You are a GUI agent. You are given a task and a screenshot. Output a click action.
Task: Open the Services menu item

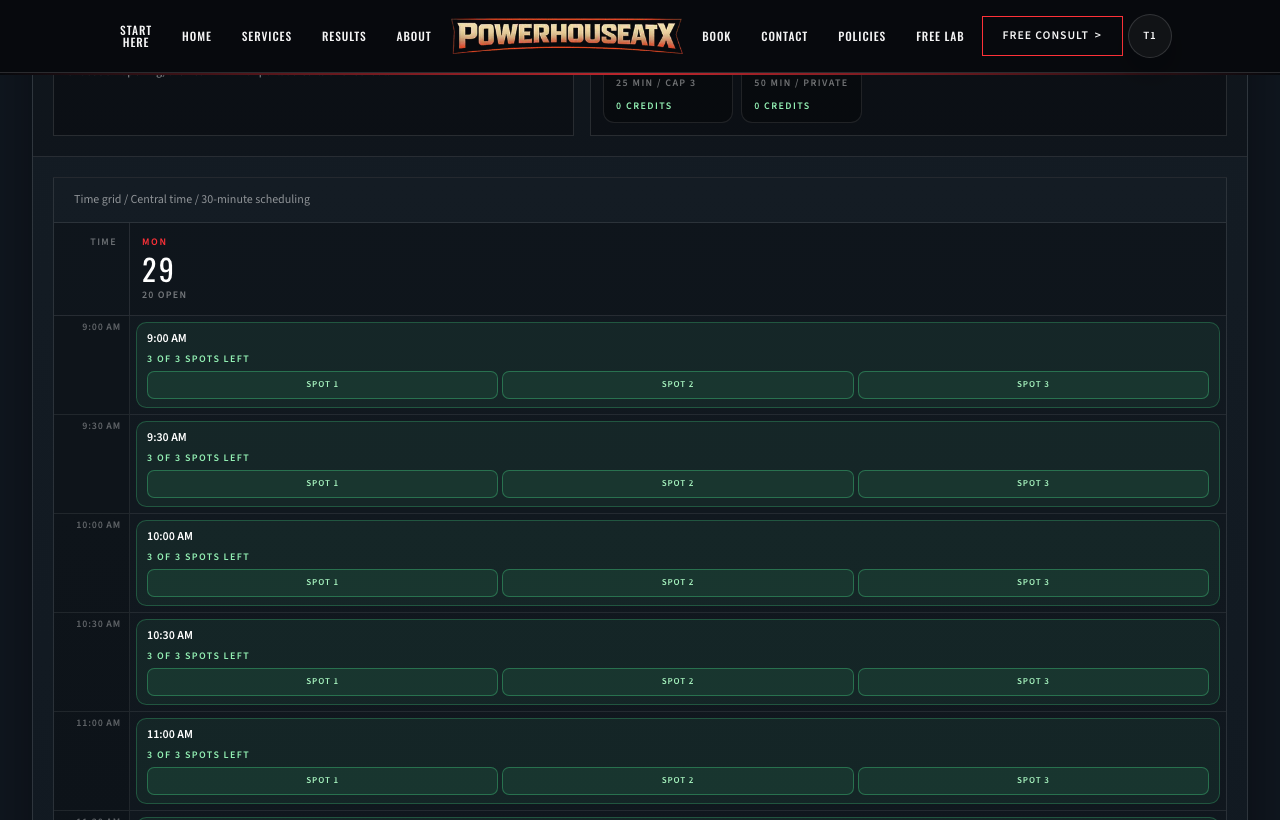click(x=267, y=36)
